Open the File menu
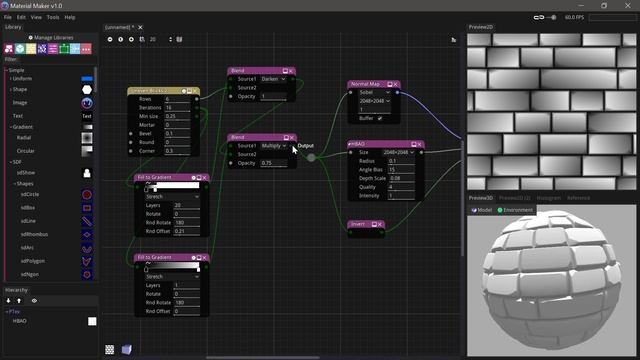640x360 pixels. coord(8,18)
